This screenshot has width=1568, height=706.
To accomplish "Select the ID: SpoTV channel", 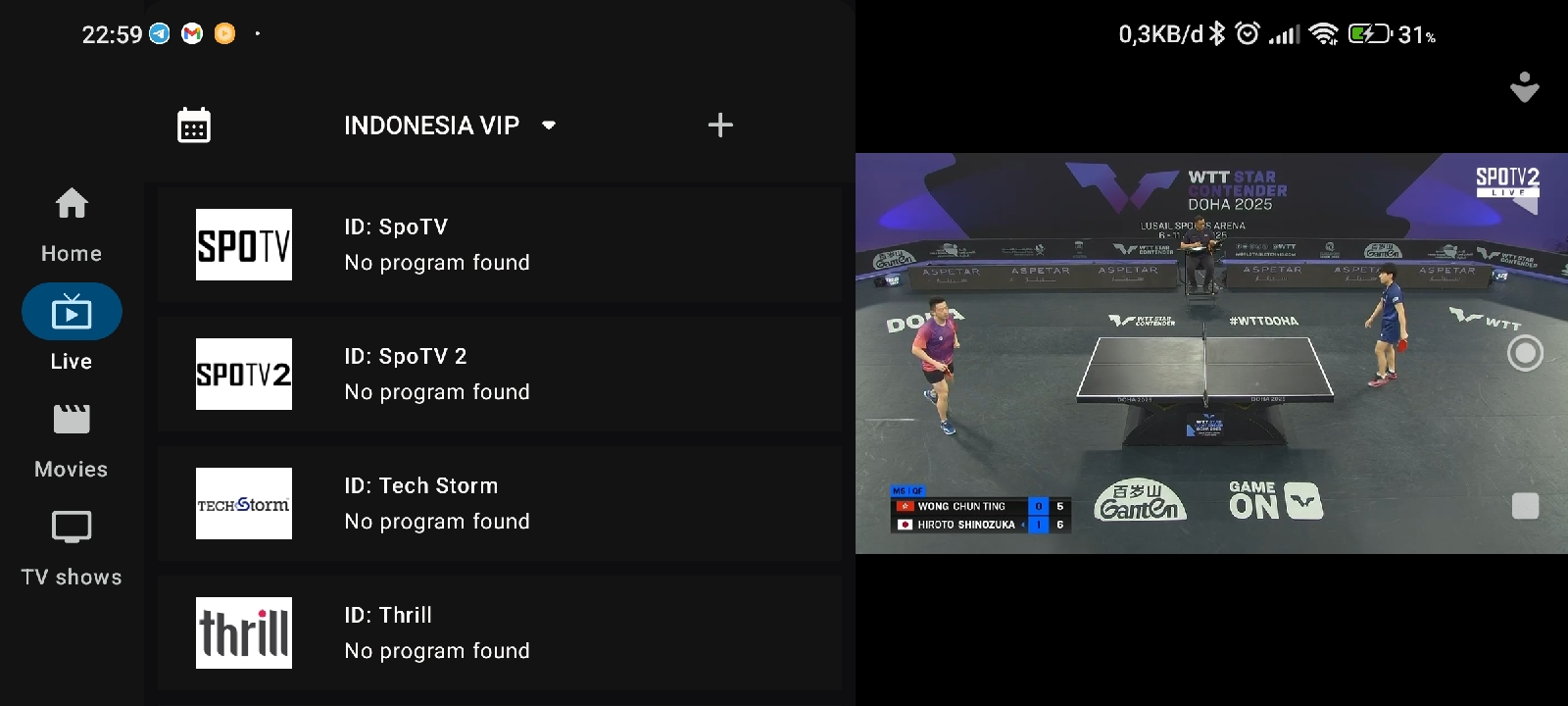I will point(500,244).
